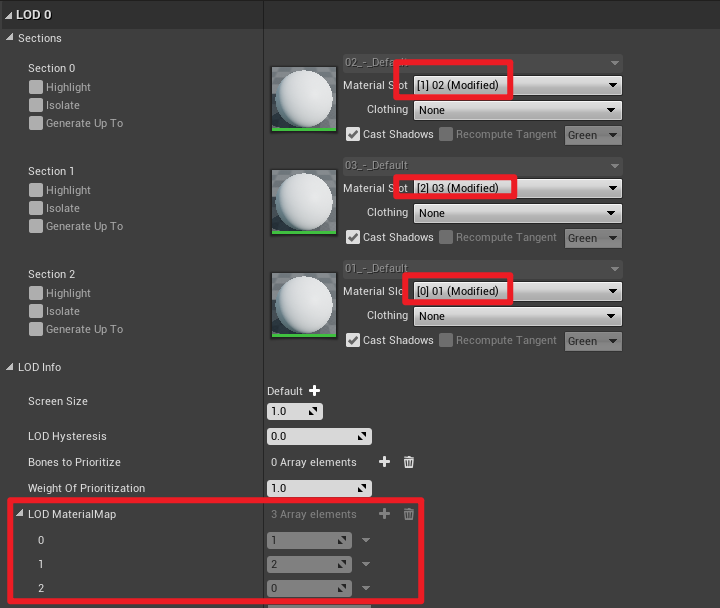Image resolution: width=720 pixels, height=608 pixels.
Task: Toggle Recompute Tangent for Section 2
Action: (x=446, y=340)
